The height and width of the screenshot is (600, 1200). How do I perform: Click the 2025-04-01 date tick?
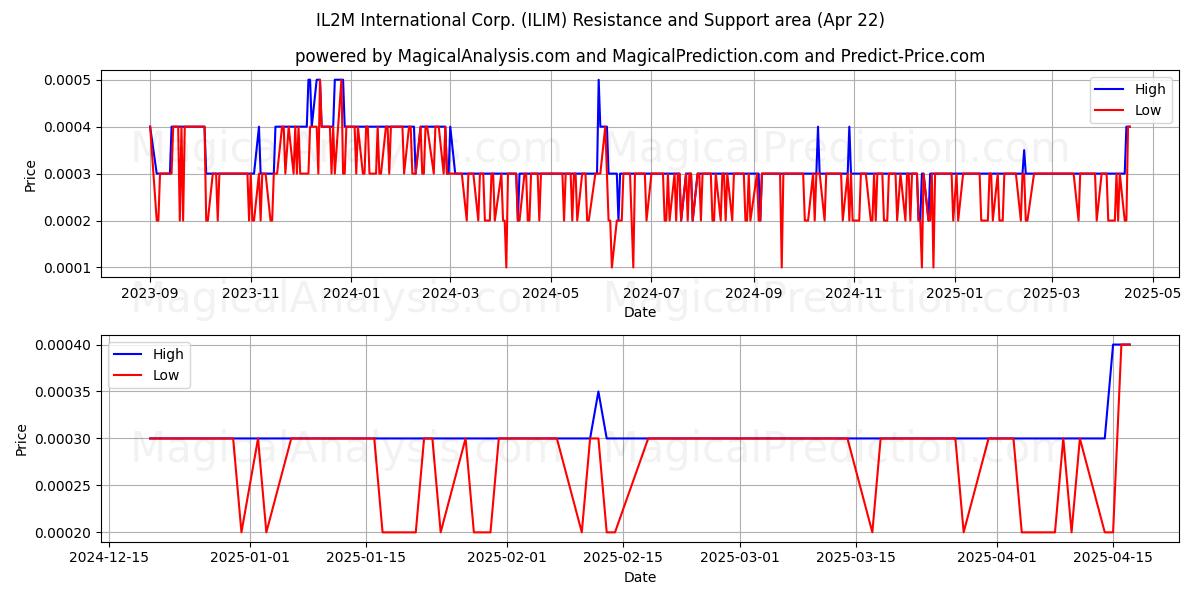coord(998,558)
